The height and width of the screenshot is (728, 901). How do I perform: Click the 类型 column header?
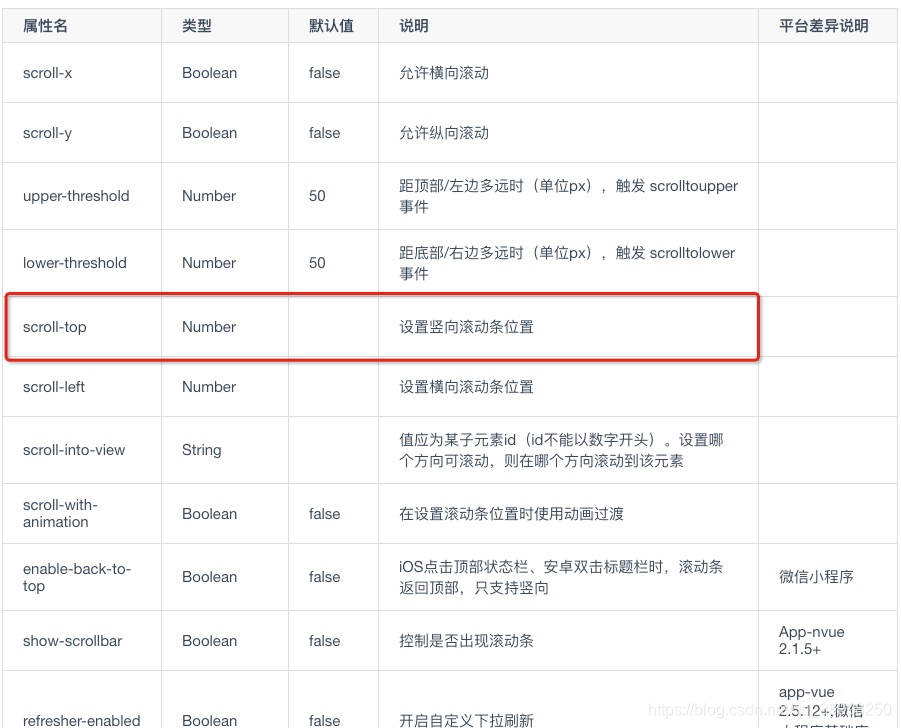pyautogui.click(x=197, y=26)
